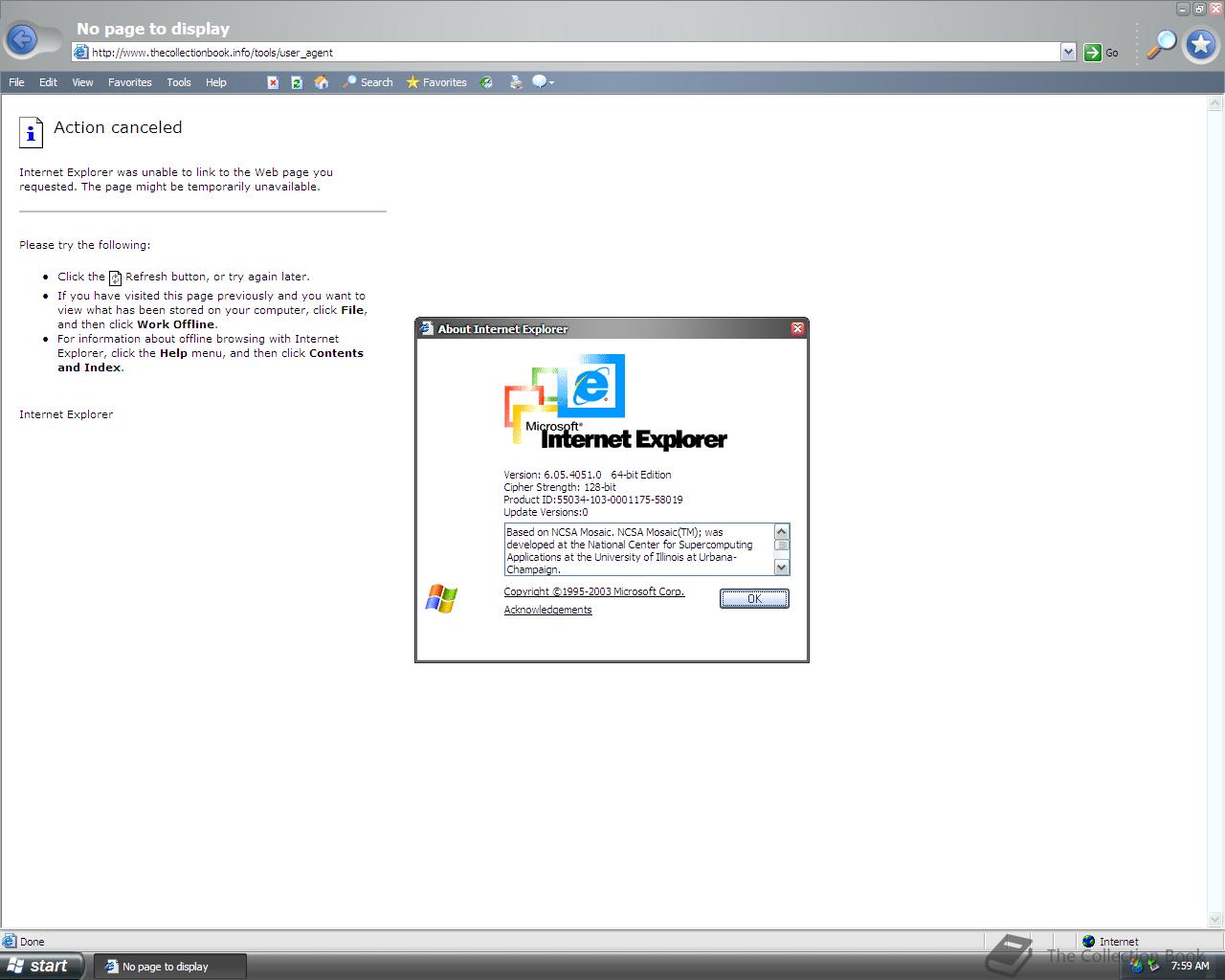Click OK in About Internet Explorer dialog
The image size is (1225, 980).
click(x=754, y=598)
